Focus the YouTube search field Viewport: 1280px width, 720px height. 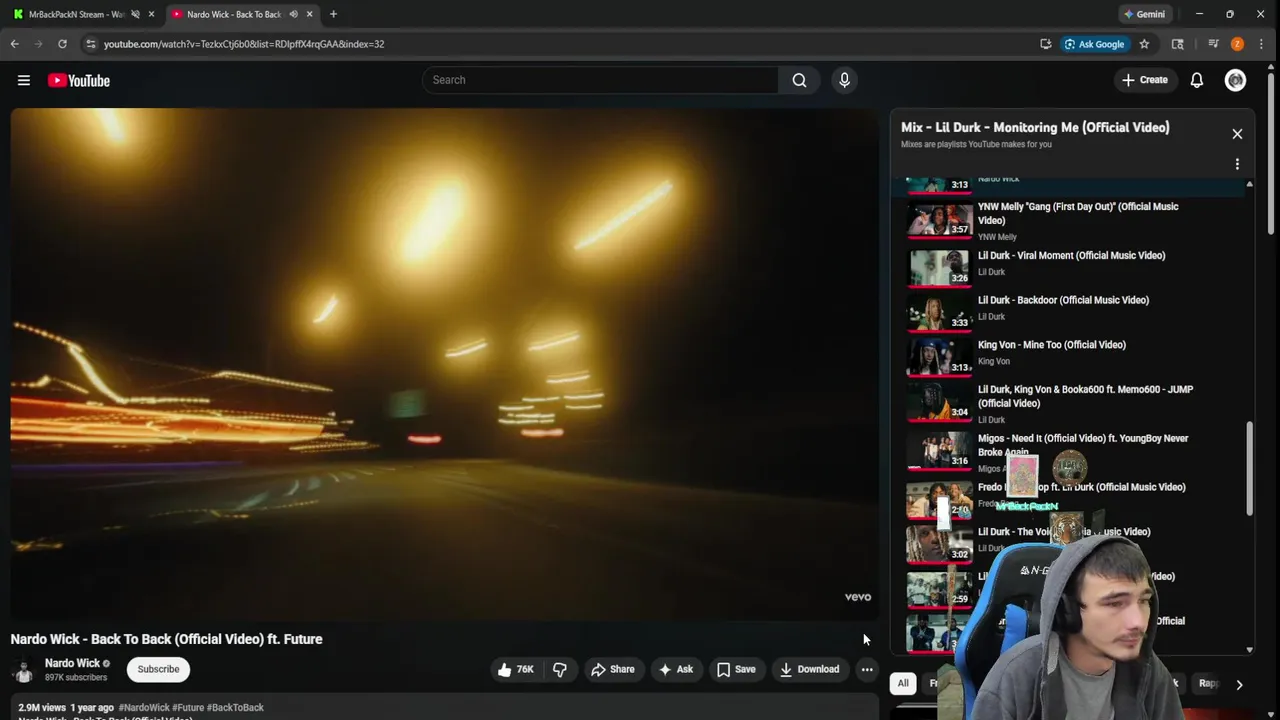(600, 80)
